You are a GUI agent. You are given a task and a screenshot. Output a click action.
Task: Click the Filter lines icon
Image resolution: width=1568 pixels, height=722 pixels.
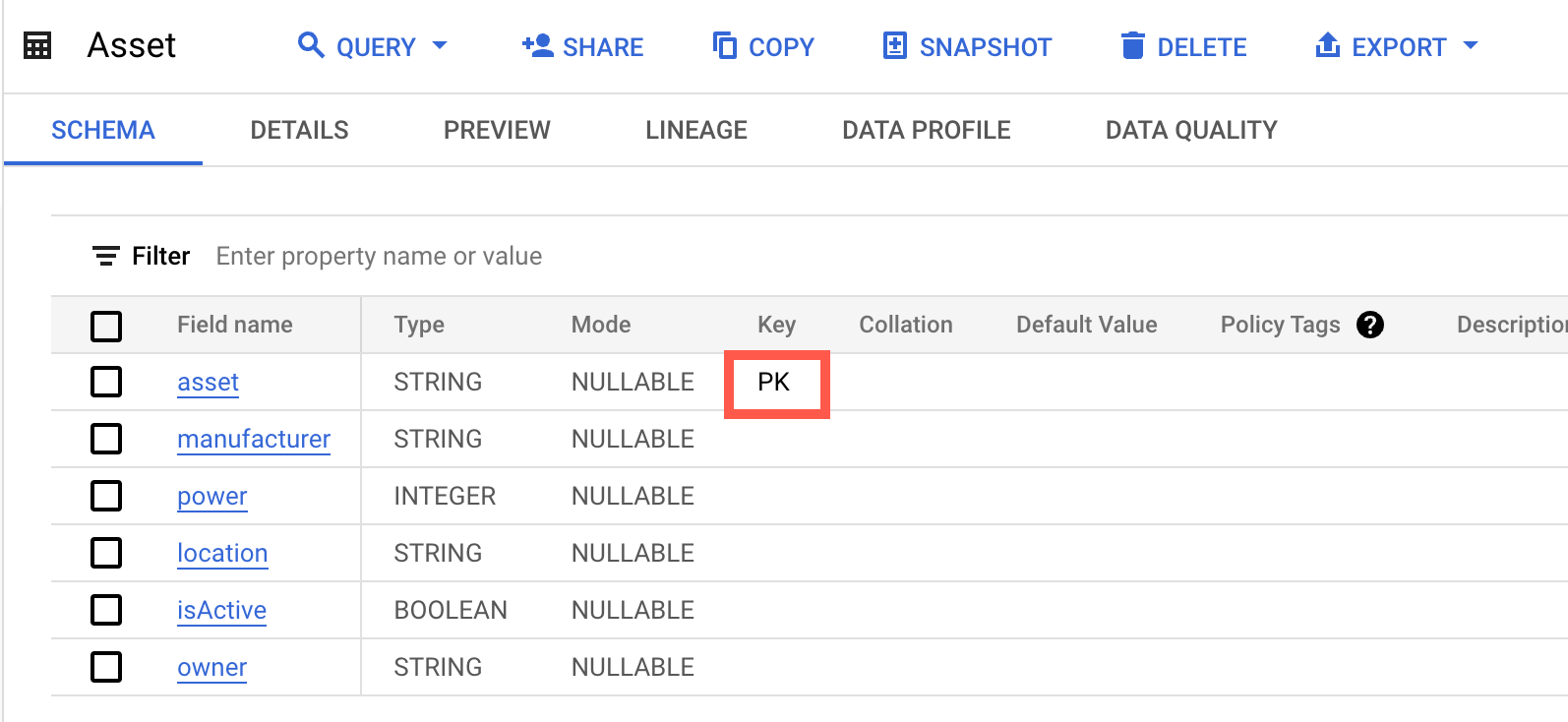point(105,256)
